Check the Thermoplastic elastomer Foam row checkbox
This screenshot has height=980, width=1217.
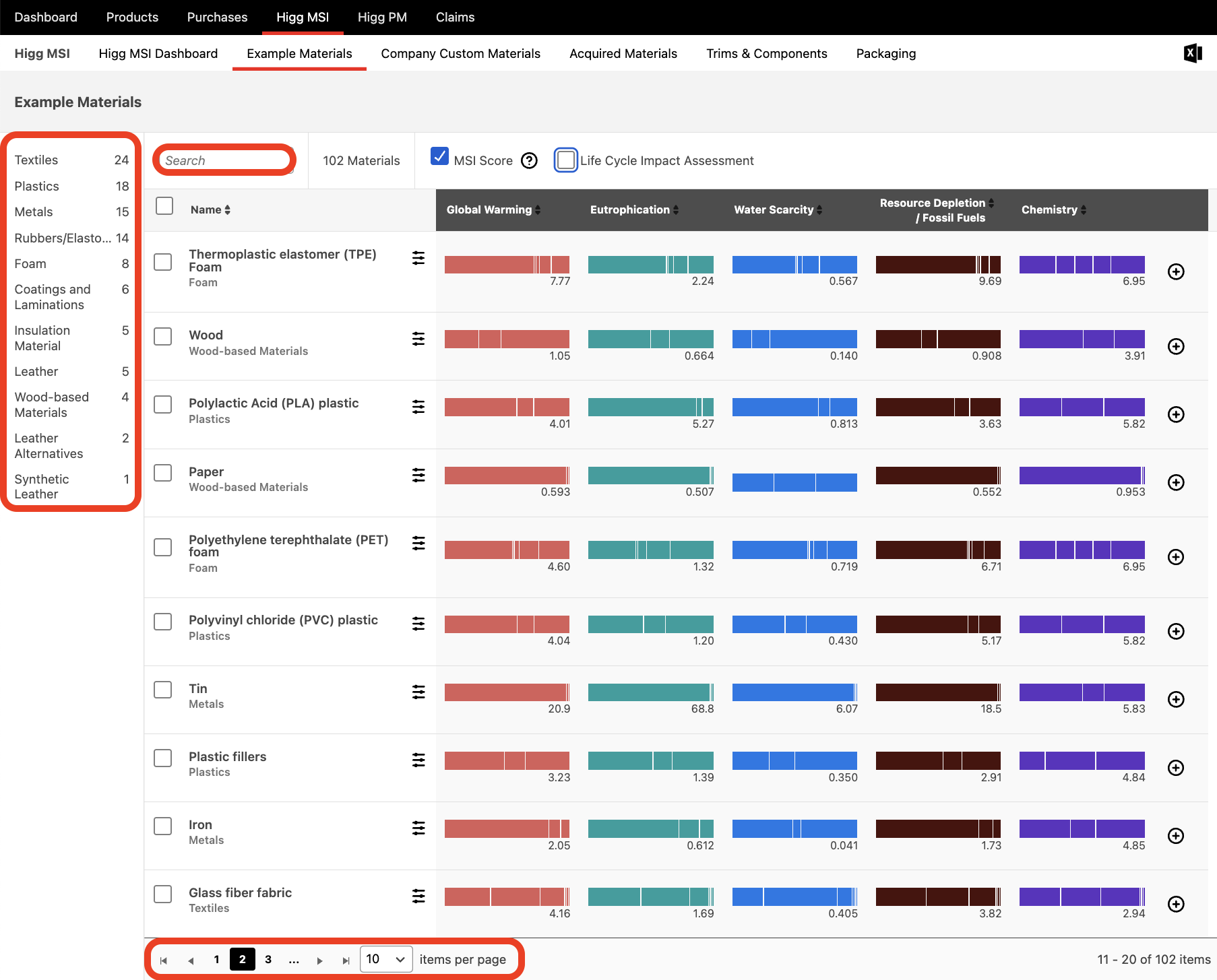[x=163, y=262]
